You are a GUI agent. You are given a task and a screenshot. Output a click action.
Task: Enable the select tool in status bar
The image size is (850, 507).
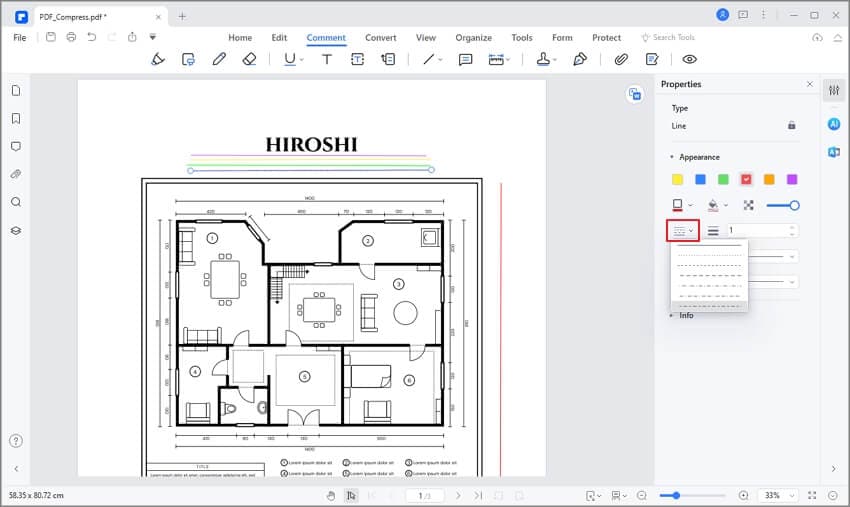click(x=351, y=496)
